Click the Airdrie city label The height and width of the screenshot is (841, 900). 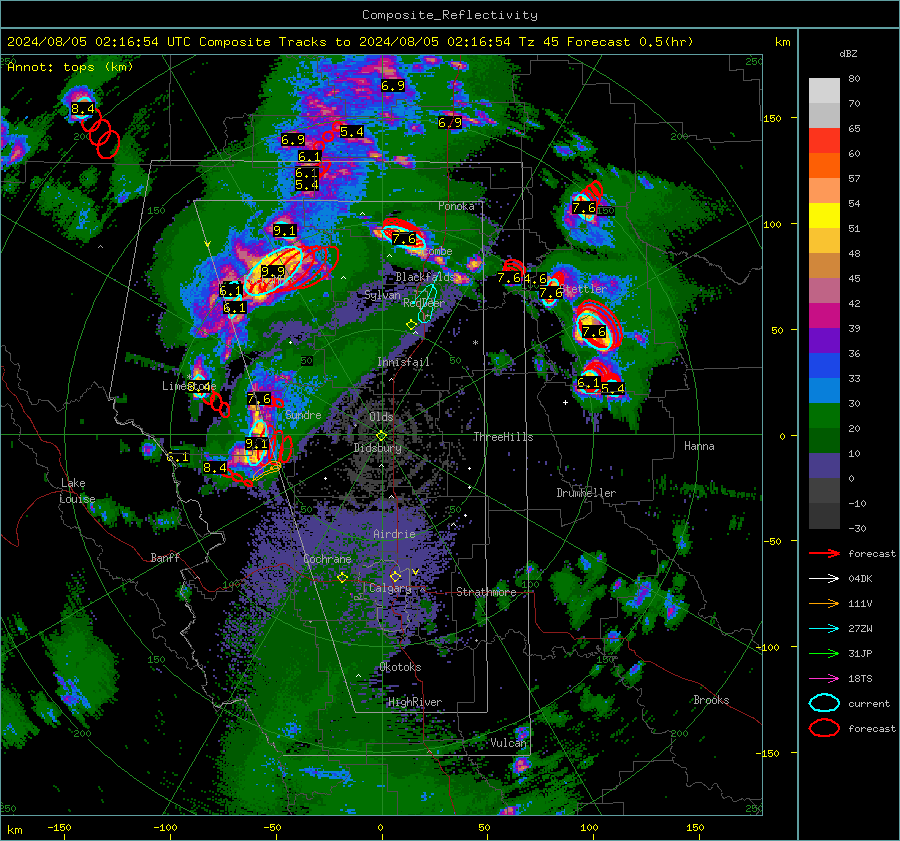click(394, 534)
